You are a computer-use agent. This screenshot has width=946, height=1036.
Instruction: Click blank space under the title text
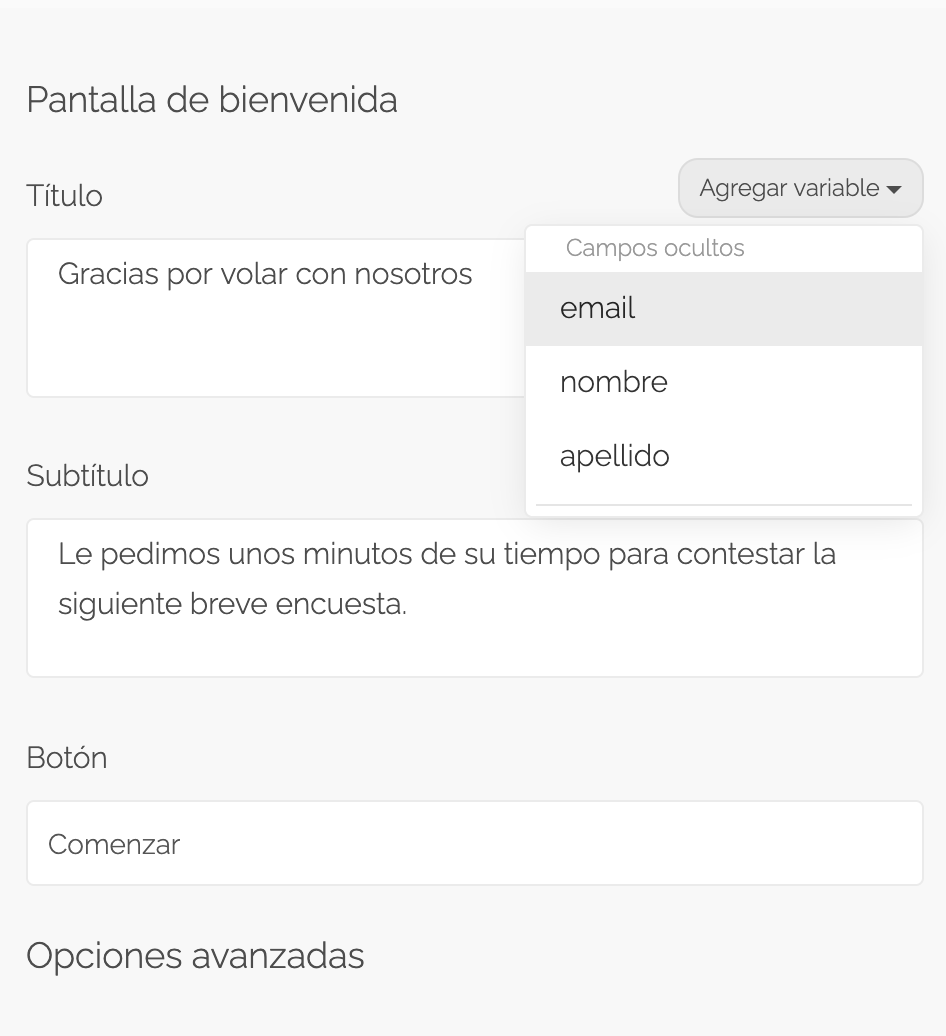(276, 350)
